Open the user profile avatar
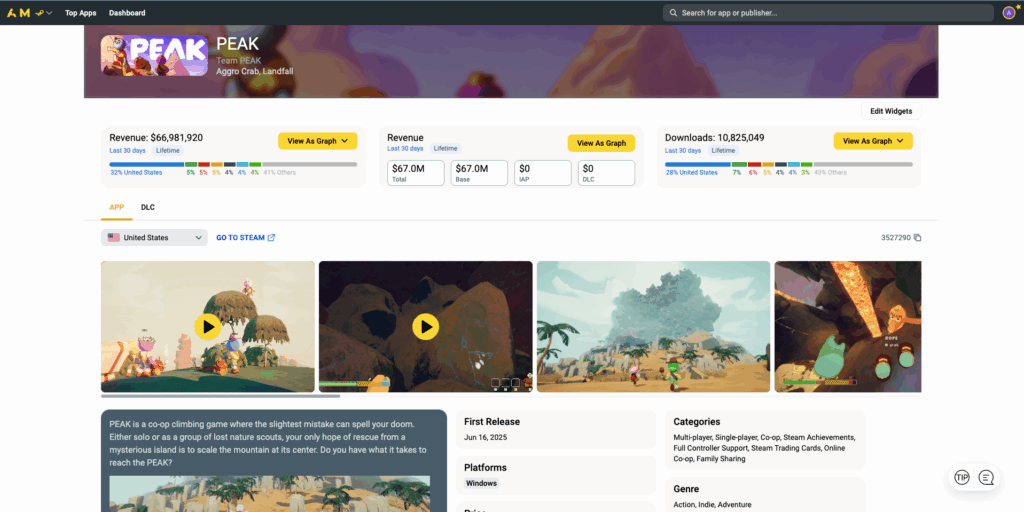 1008,13
